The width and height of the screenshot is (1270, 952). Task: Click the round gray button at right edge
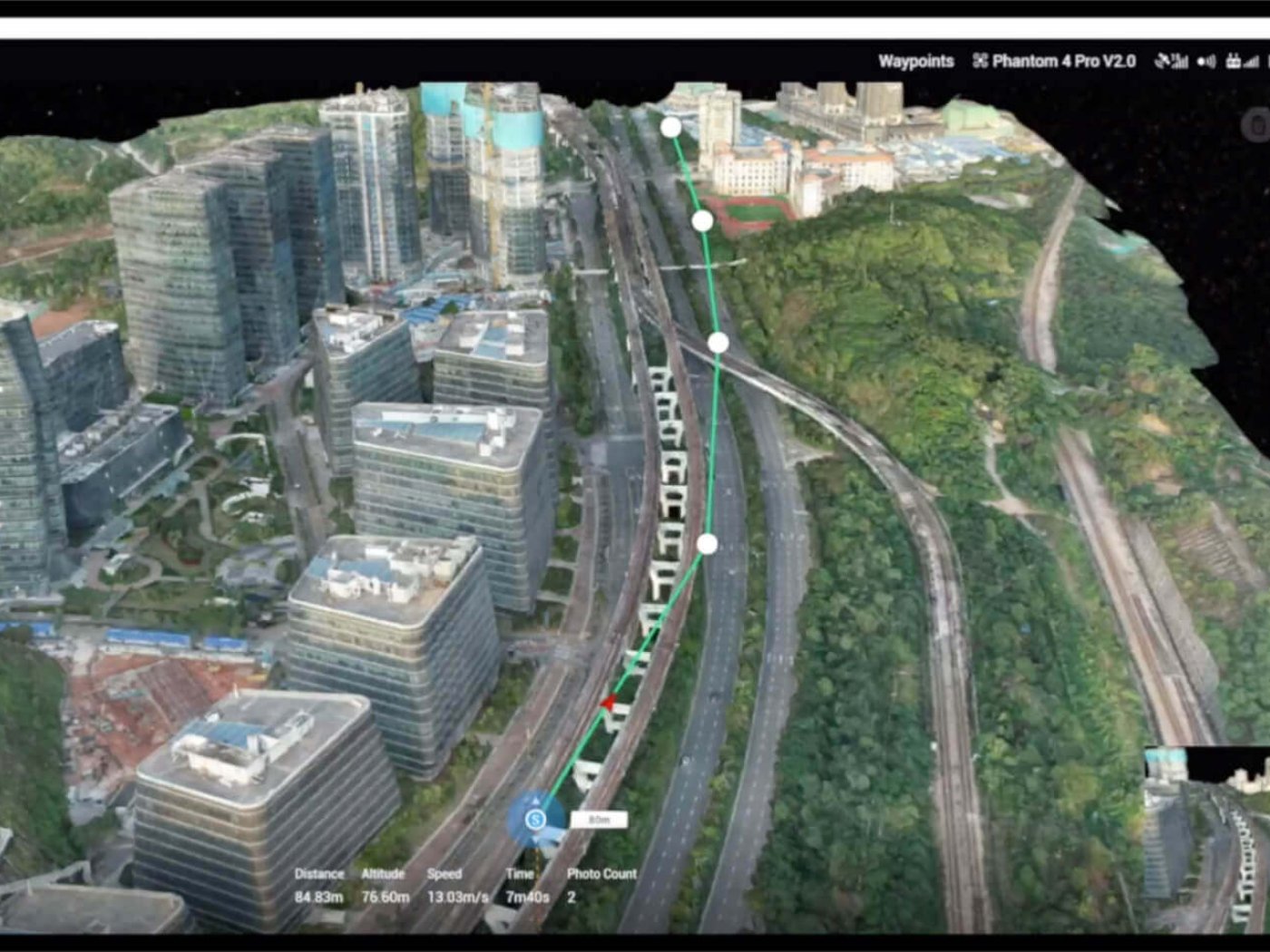1258,125
